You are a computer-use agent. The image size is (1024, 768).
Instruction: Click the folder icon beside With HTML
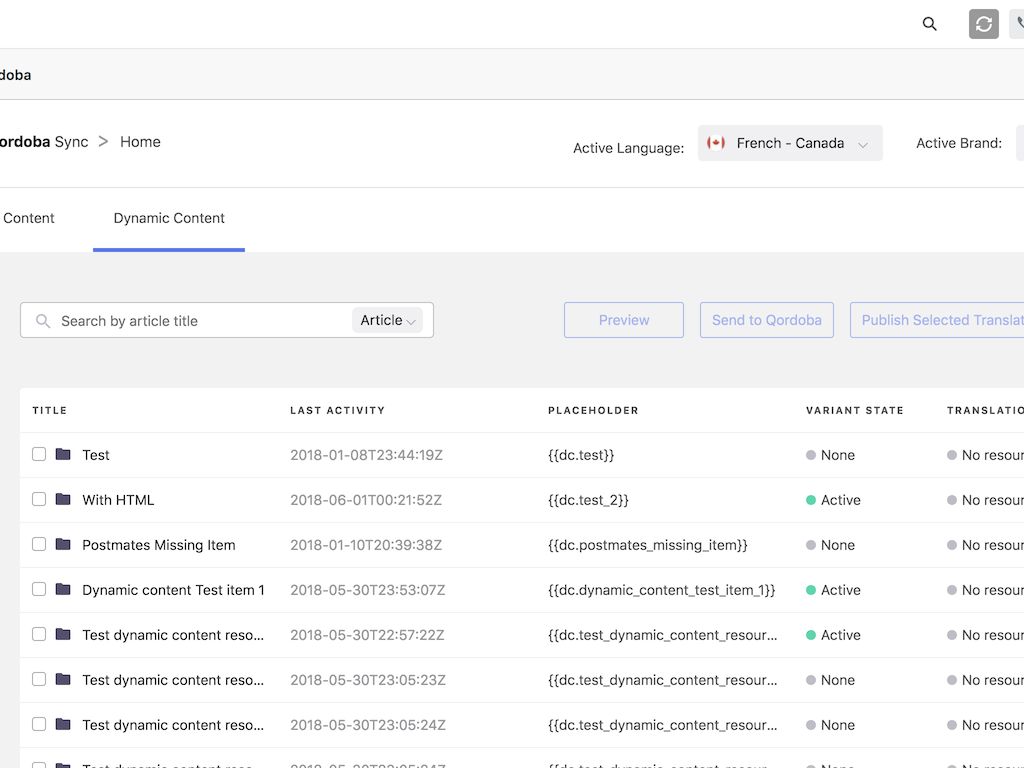pos(63,500)
